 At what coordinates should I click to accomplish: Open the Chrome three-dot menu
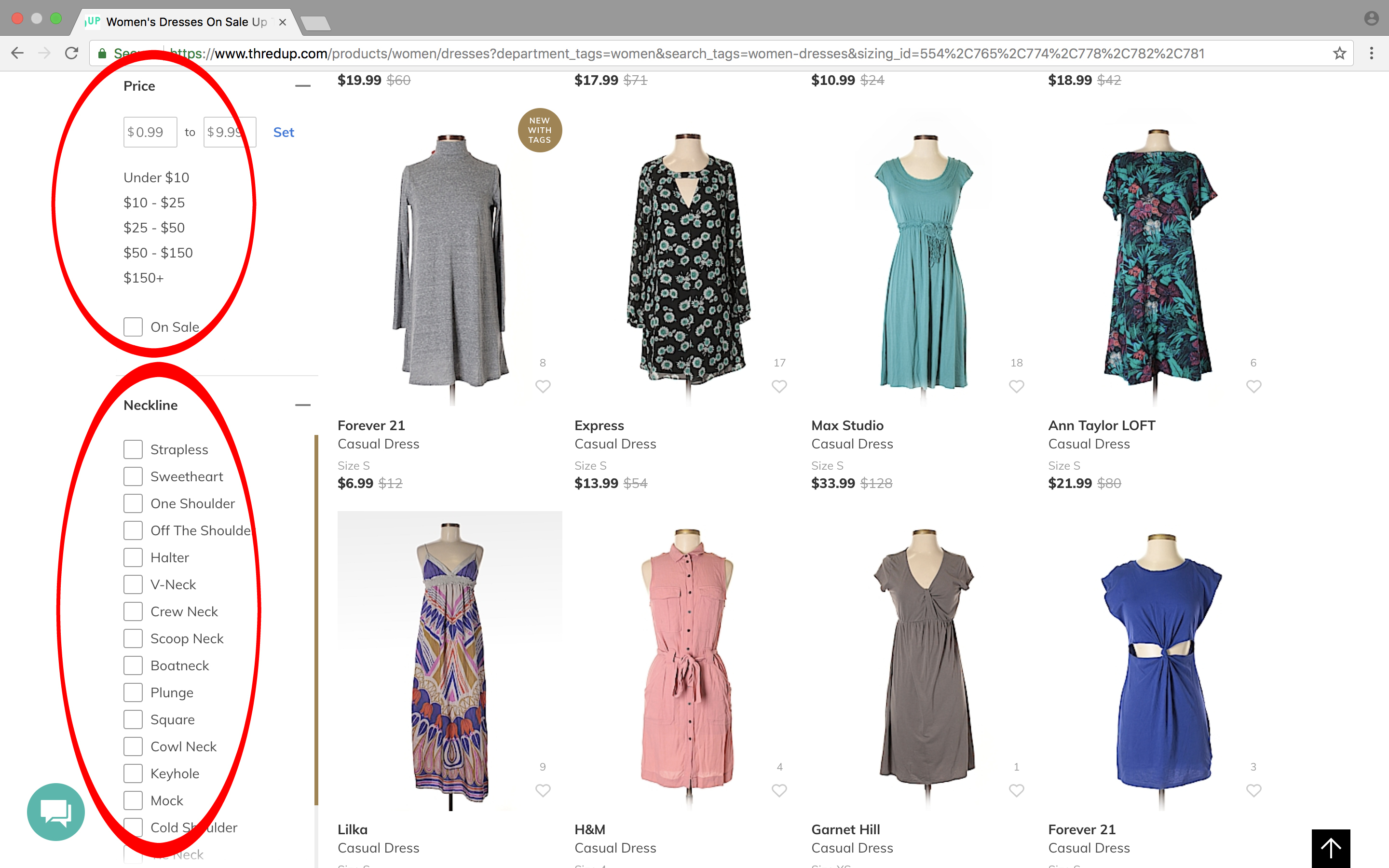pyautogui.click(x=1371, y=54)
